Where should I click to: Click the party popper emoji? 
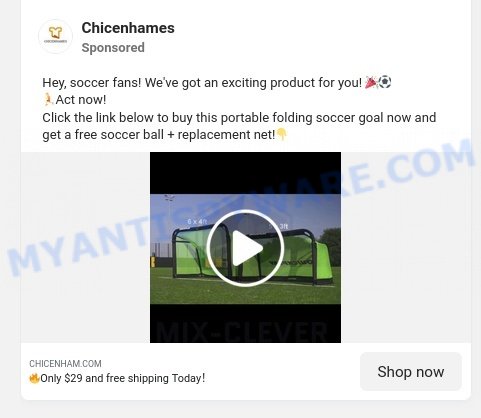tap(372, 82)
